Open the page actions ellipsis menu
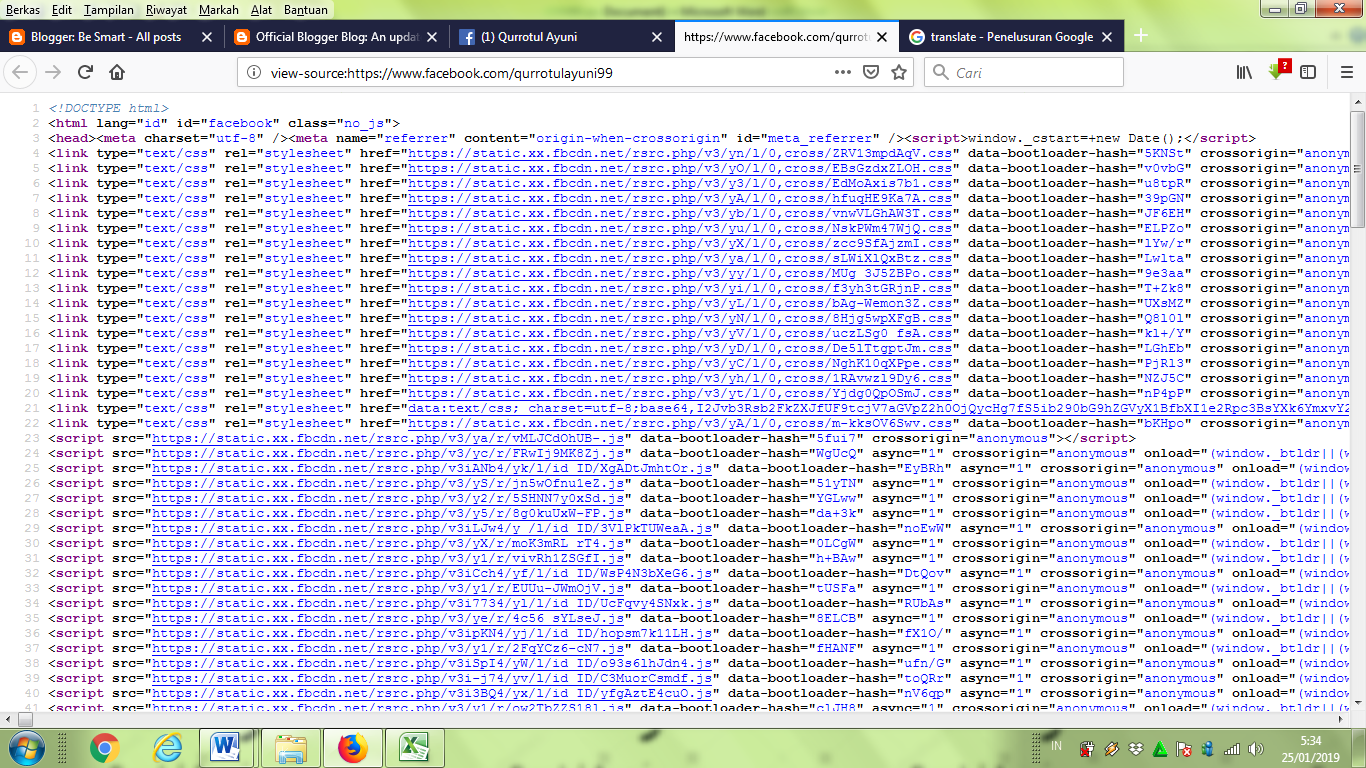The width and height of the screenshot is (1366, 768). 843,71
